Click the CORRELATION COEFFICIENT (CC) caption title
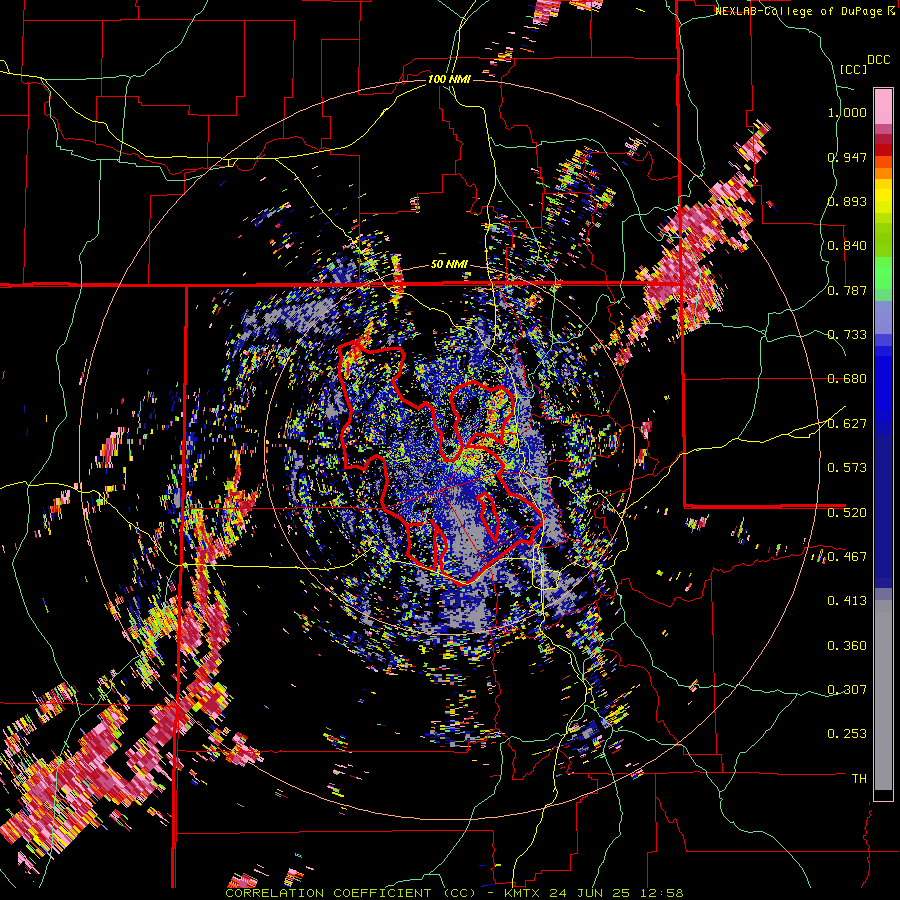900x900 pixels. coord(351,893)
